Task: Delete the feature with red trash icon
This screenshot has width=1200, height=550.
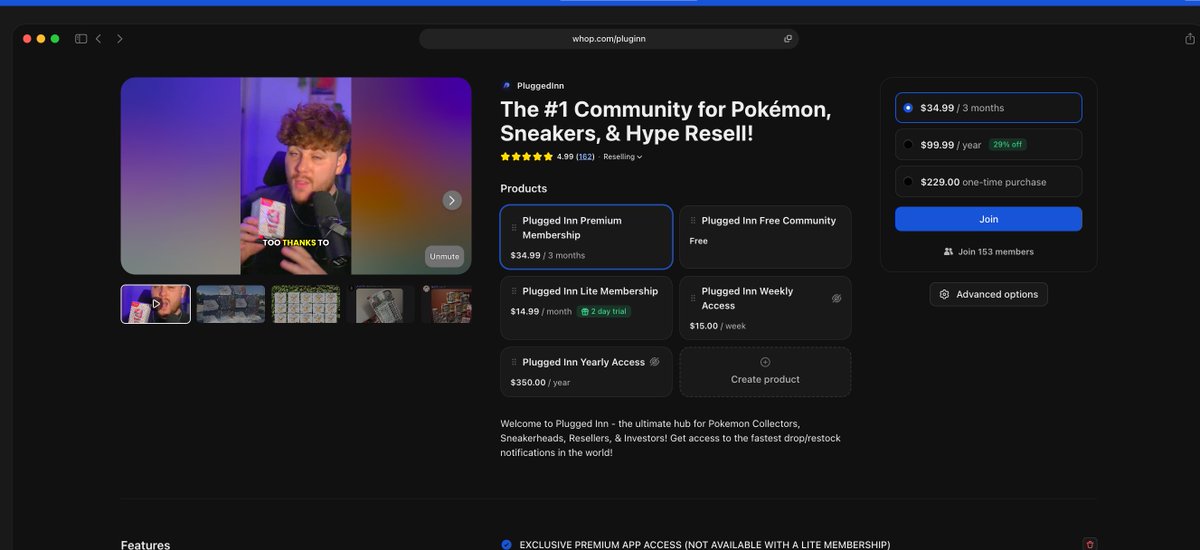Action: click(1090, 544)
